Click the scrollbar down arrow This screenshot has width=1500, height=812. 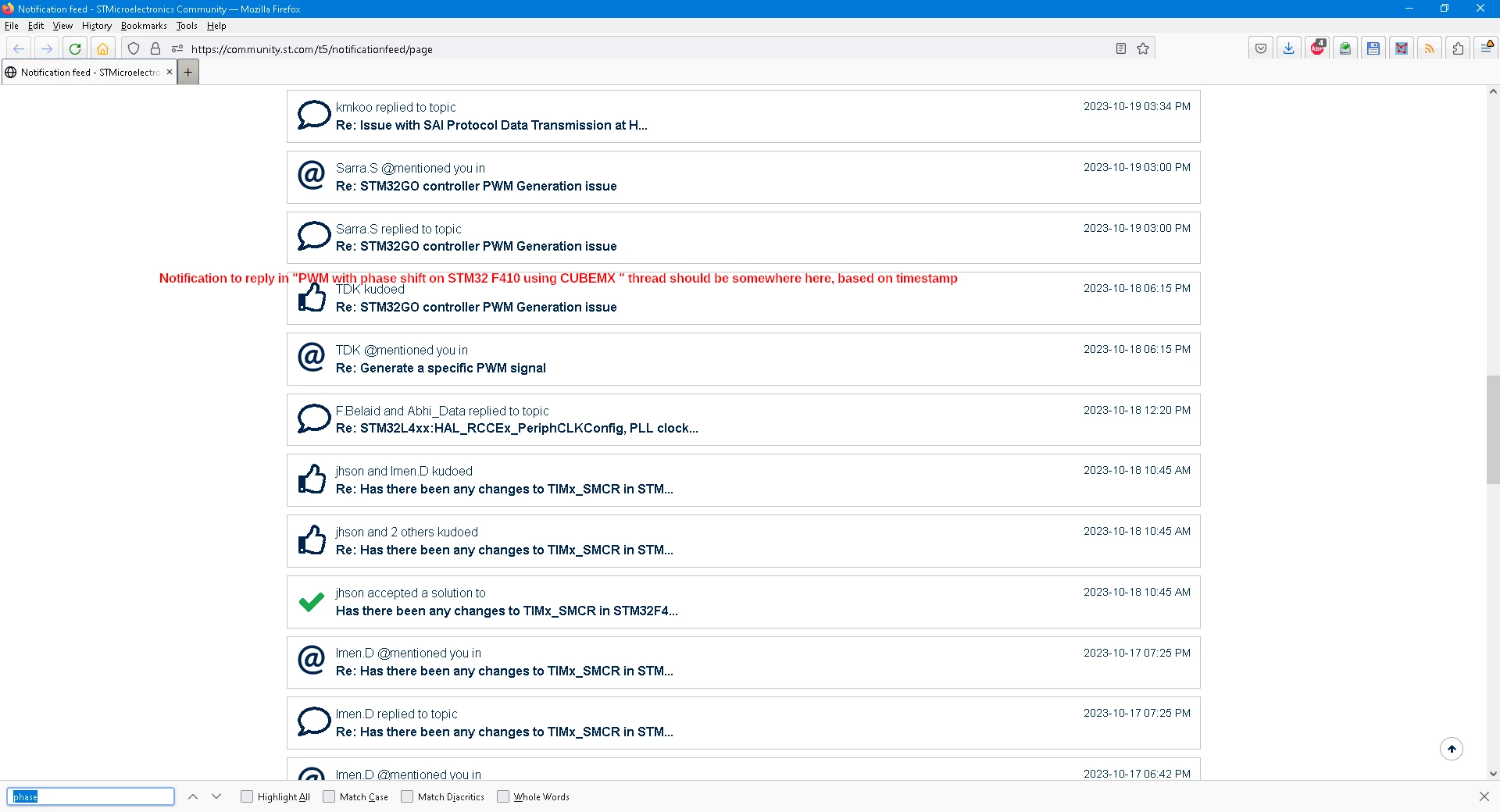point(1493,774)
